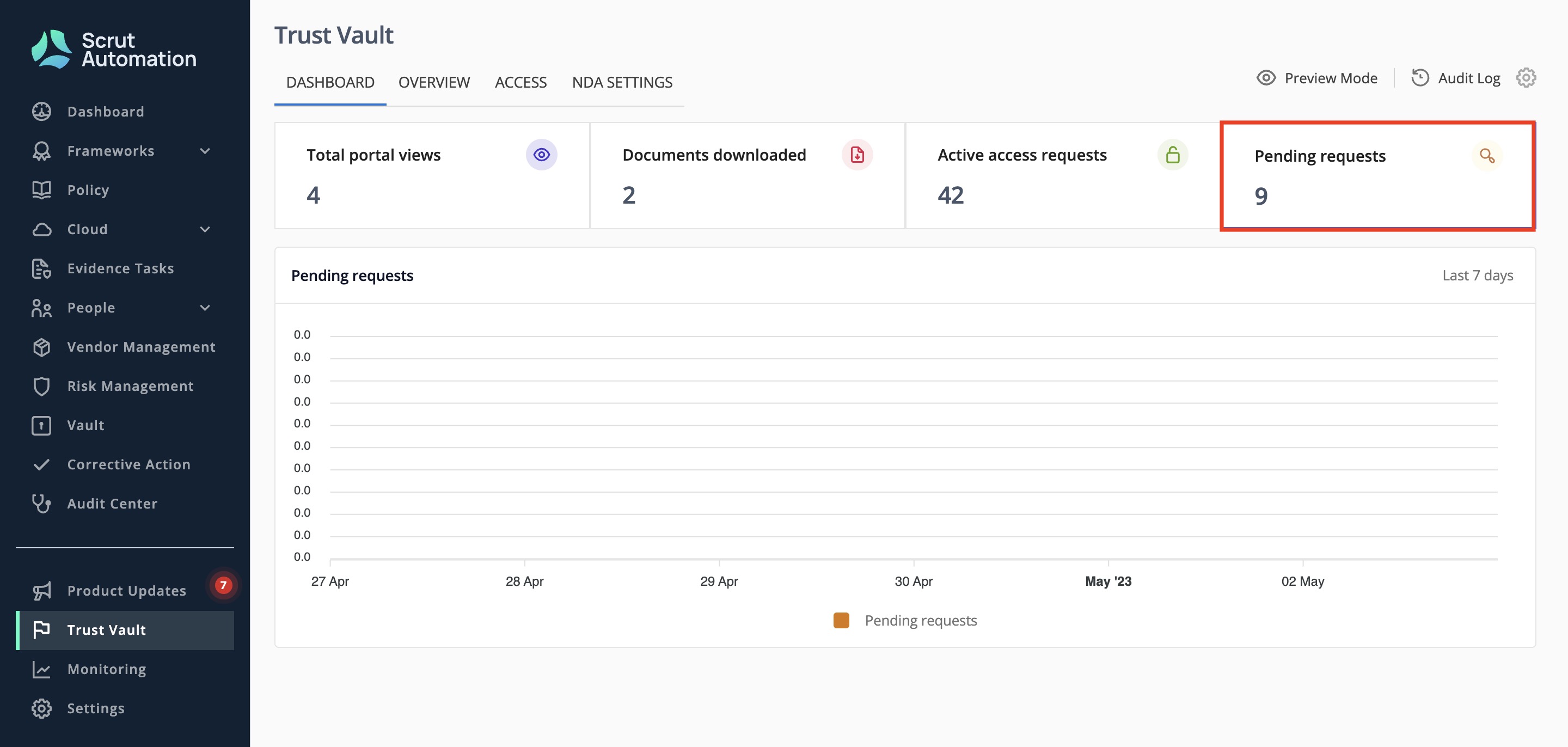Click the Vendor Management cube icon

point(41,347)
